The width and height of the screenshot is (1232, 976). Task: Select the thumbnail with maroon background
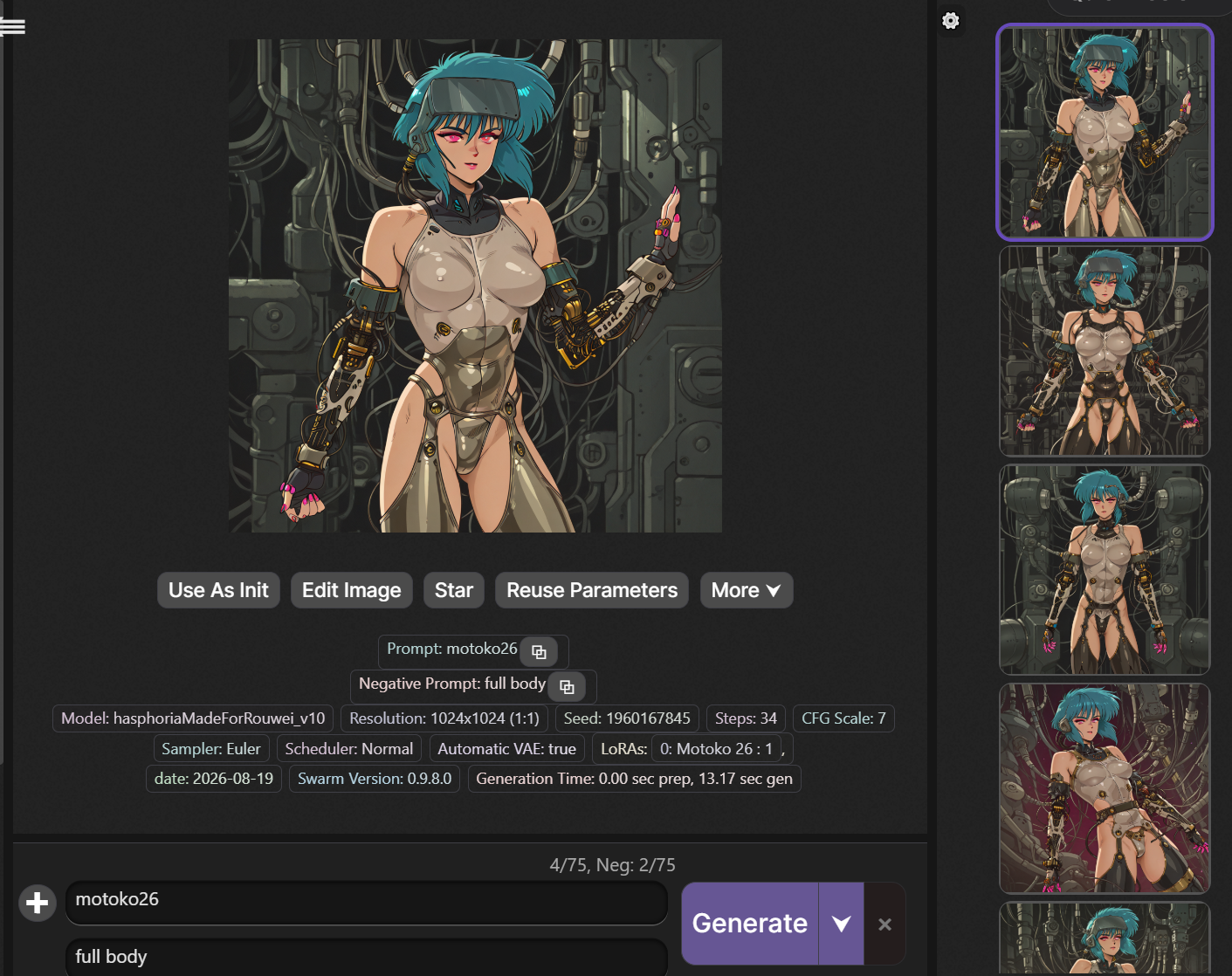1105,787
